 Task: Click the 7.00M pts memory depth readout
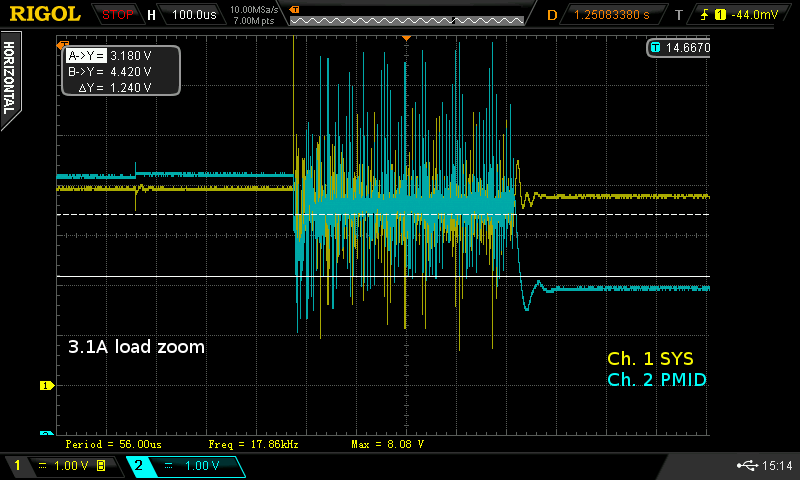(254, 21)
